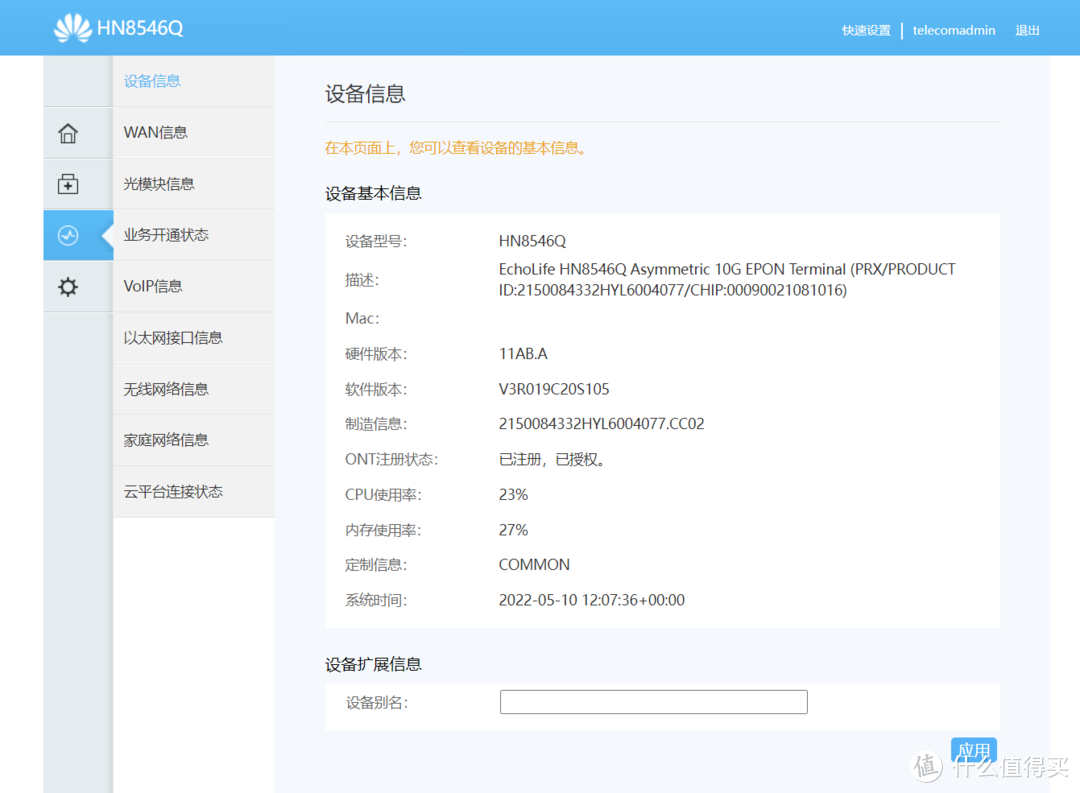Select 业务开通状态 item
Screen dimensions: 1080x793
coord(165,235)
